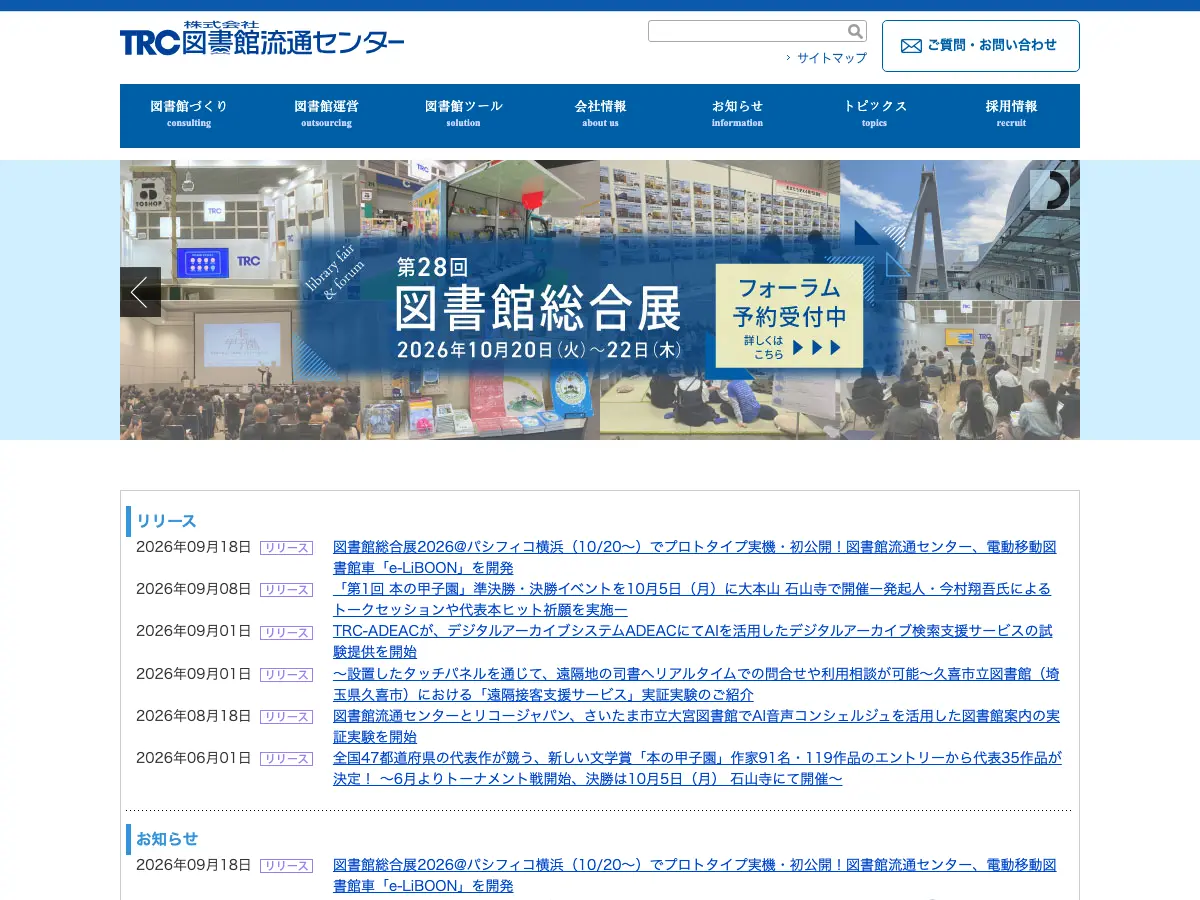
Task: Open the TRC-ADEAC AI検索支援 release link
Action: [x=692, y=641]
